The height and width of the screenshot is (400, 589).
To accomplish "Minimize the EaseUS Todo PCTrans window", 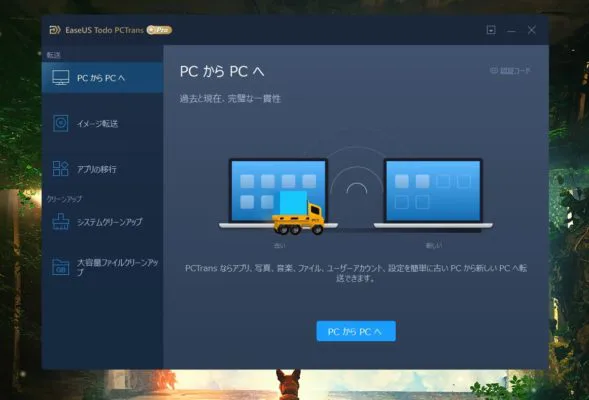I will click(511, 30).
